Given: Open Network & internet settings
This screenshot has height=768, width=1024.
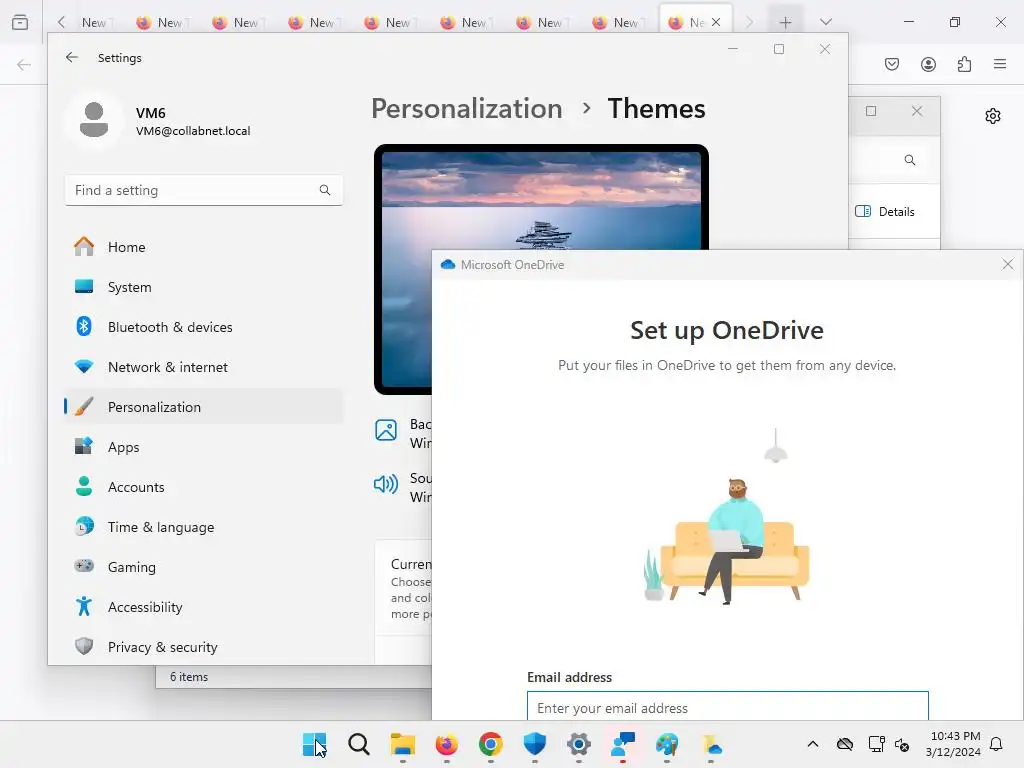Looking at the screenshot, I should (x=203, y=367).
